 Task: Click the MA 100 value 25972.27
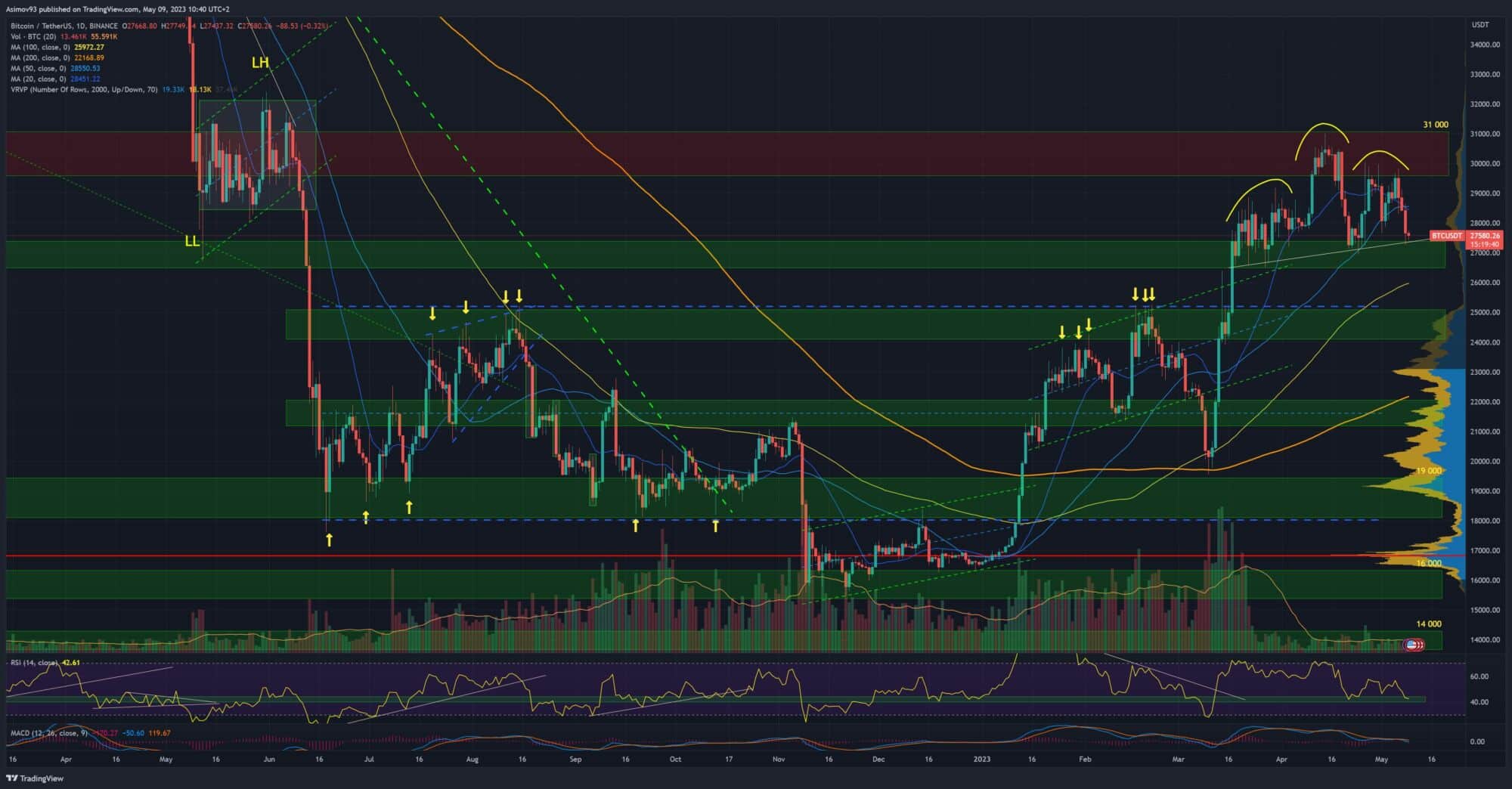89,47
